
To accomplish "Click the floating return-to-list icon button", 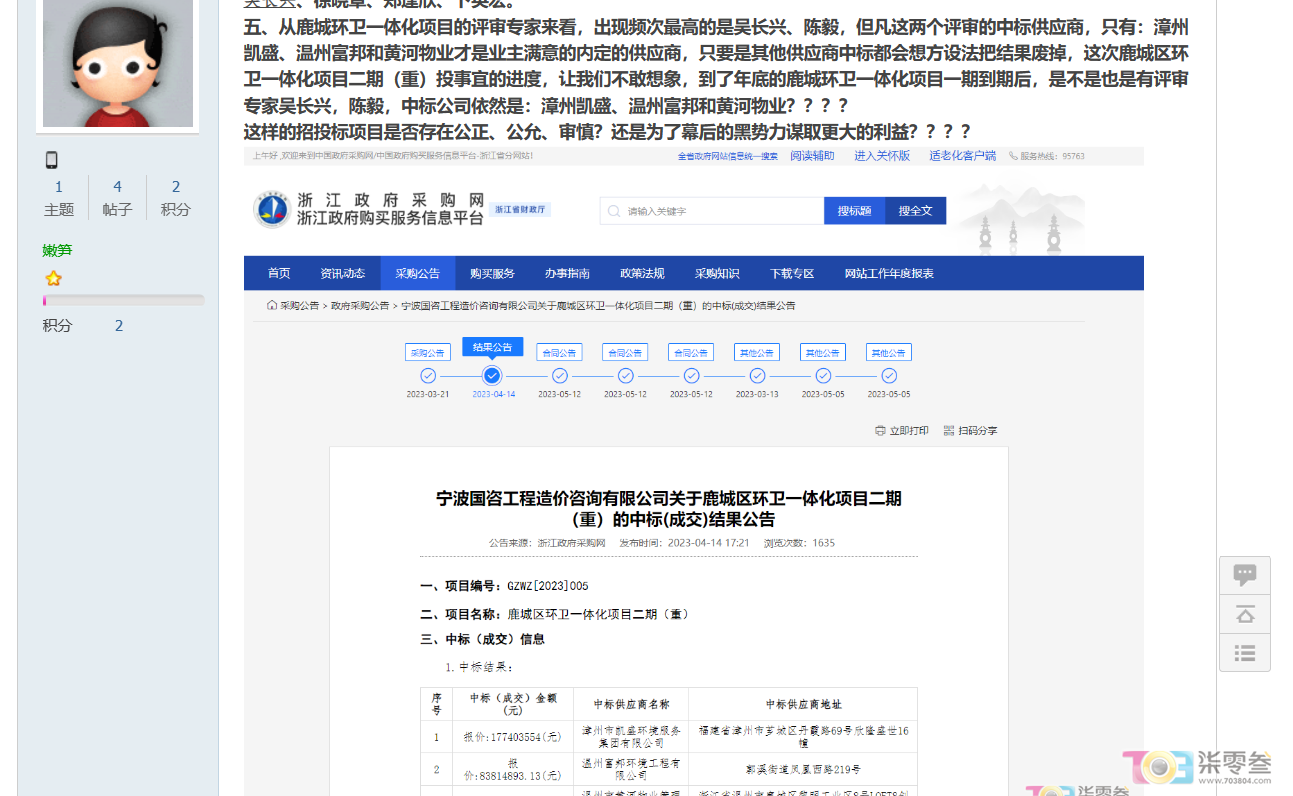I will 1245,653.
